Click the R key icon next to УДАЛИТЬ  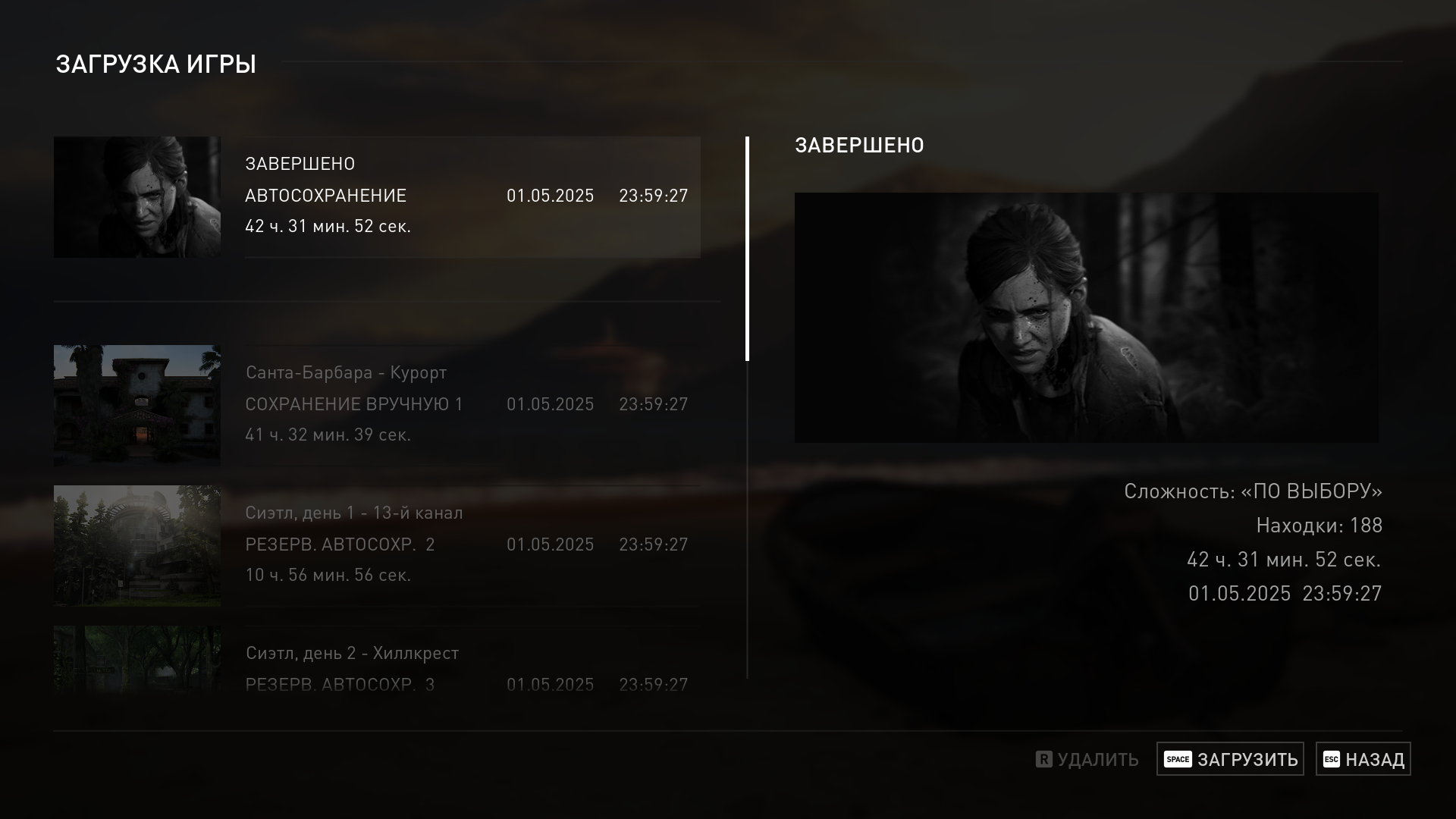coord(1044,759)
